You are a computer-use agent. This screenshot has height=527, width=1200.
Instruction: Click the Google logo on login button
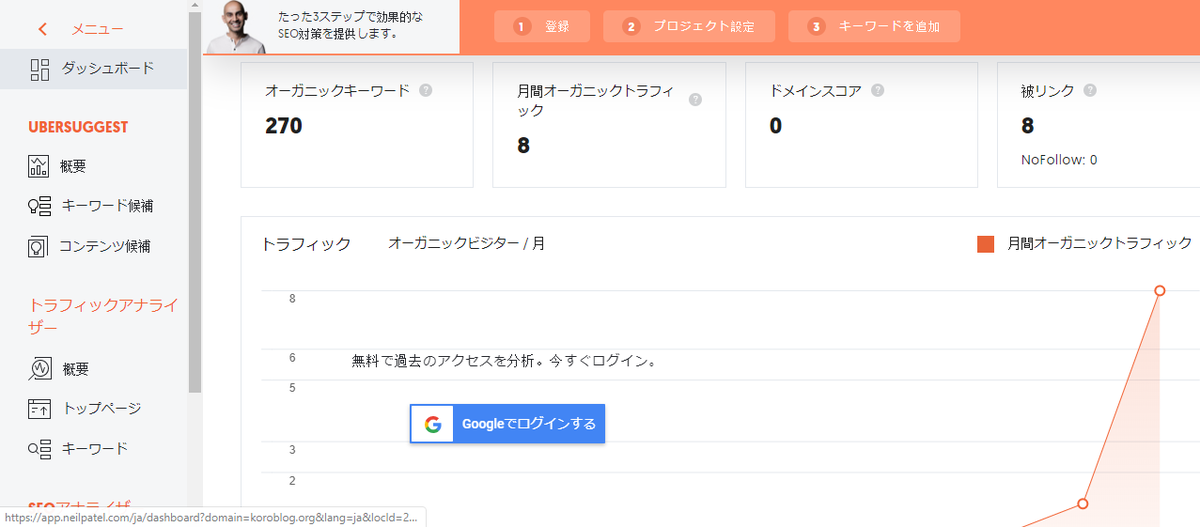point(433,424)
